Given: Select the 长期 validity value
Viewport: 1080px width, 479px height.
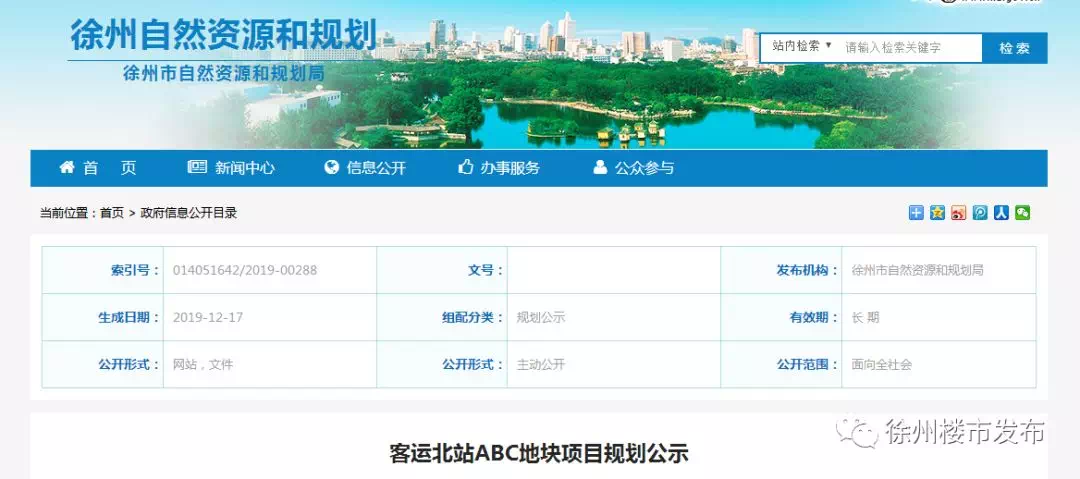Looking at the screenshot, I should pos(865,318).
